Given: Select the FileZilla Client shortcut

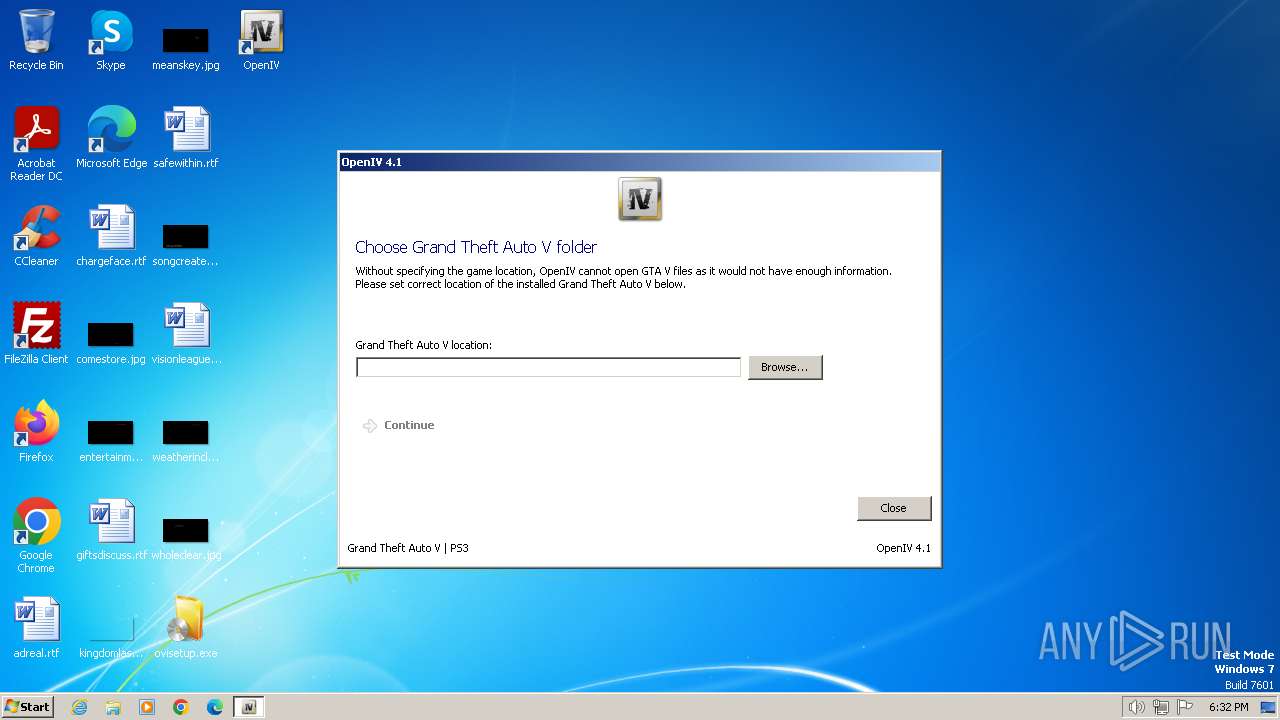Looking at the screenshot, I should 36,334.
